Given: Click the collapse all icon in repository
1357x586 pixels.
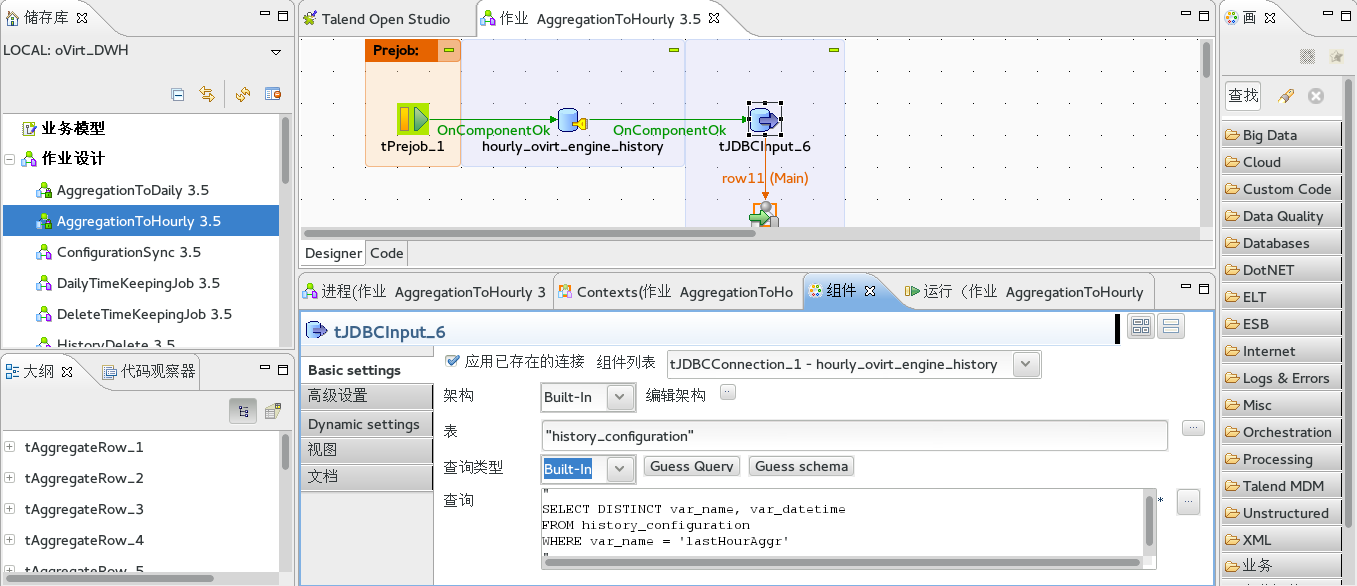Looking at the screenshot, I should [178, 94].
